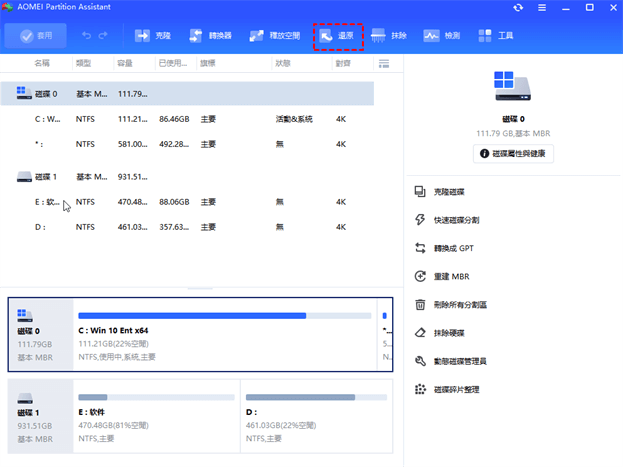This screenshot has width=623, height=467.
Task: Click the 111.79 GB,基本 MBR text in side panel
Action: point(513,134)
